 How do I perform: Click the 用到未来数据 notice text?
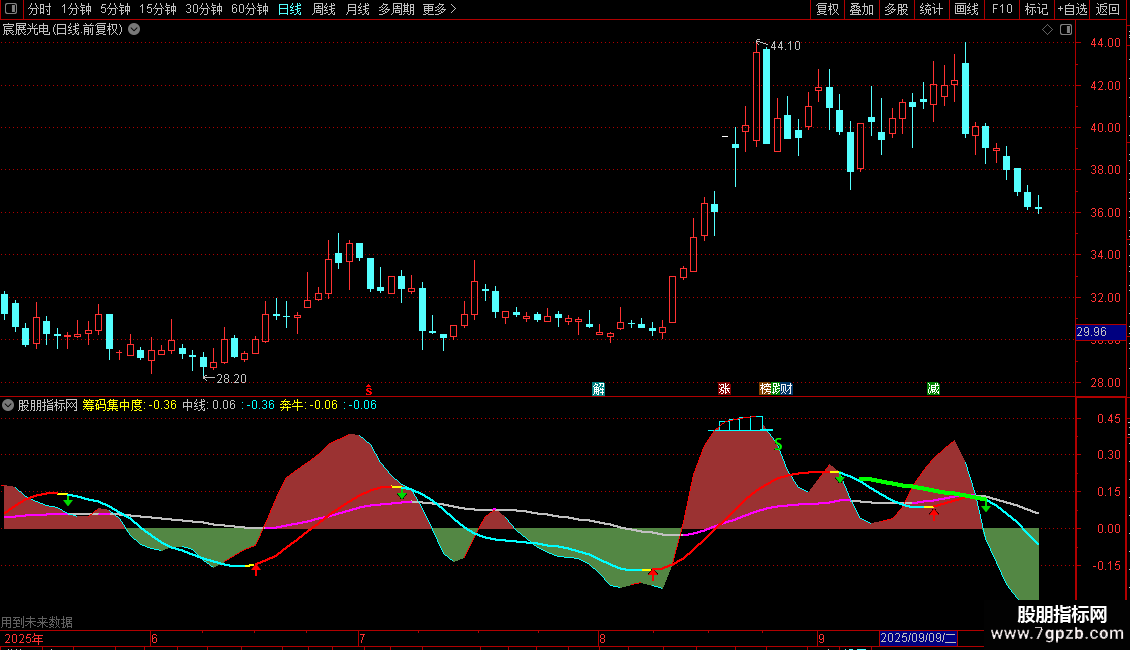tap(37, 622)
